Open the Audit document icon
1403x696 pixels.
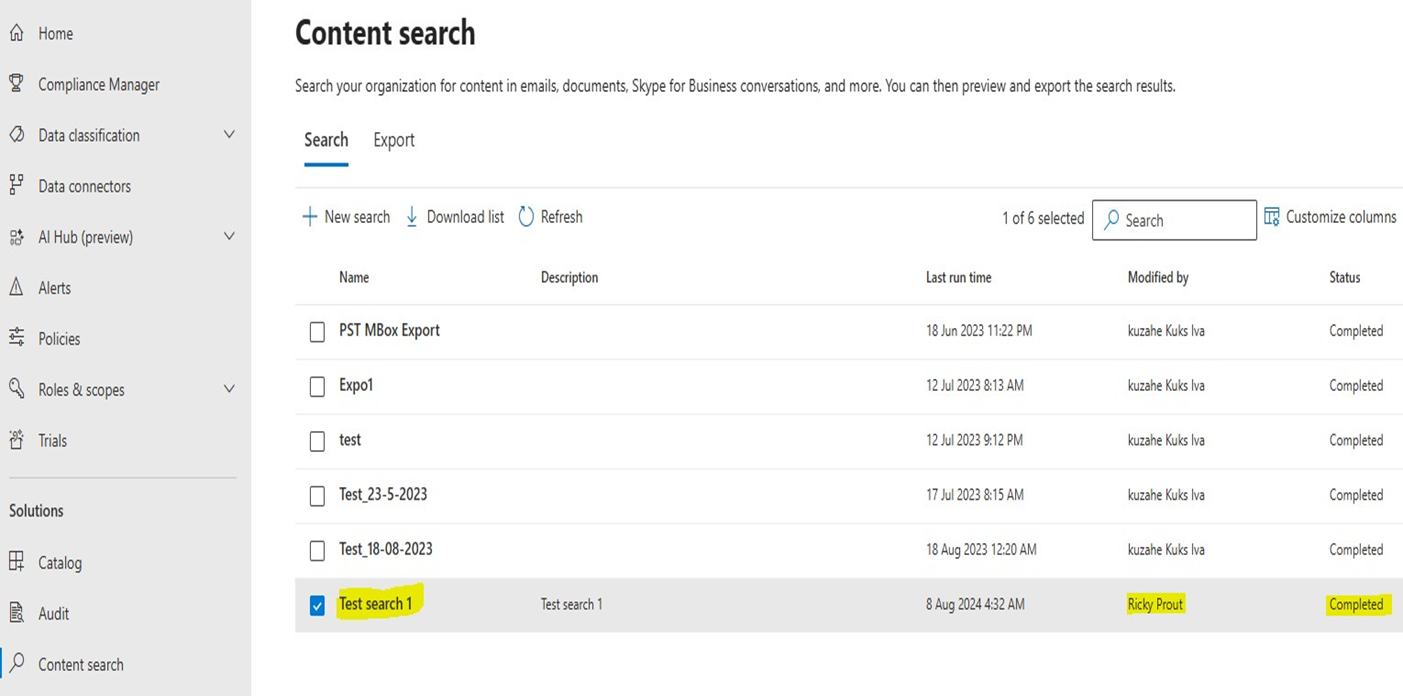pyautogui.click(x=16, y=613)
